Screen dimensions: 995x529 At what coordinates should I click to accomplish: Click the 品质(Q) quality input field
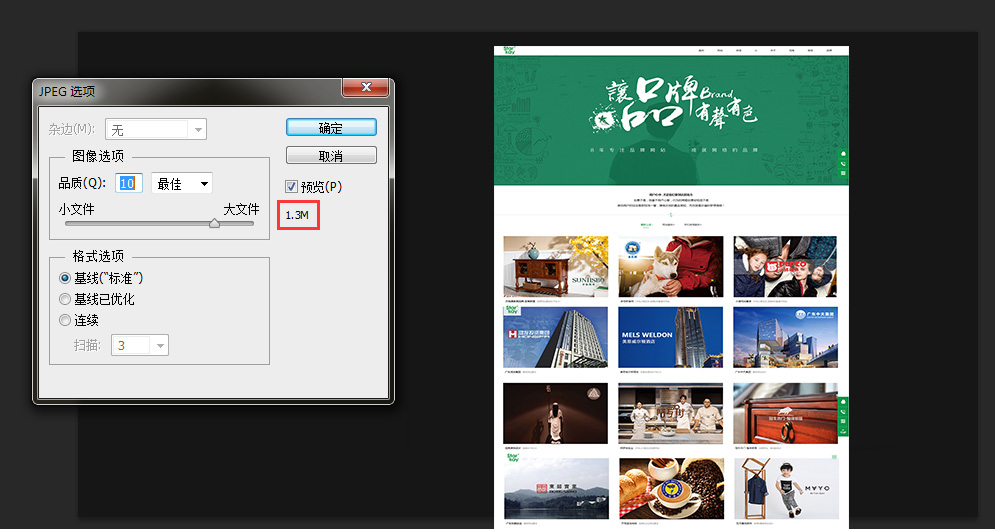(130, 184)
